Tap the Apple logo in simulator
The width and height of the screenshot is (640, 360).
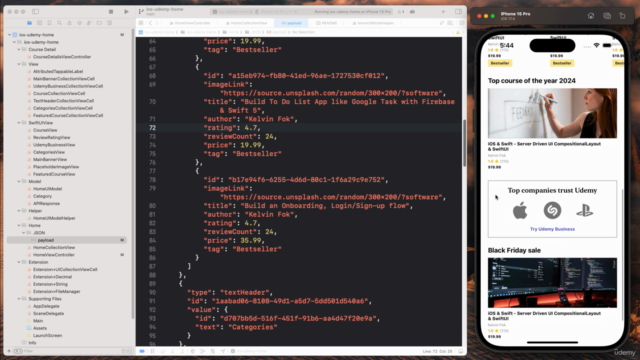520,211
